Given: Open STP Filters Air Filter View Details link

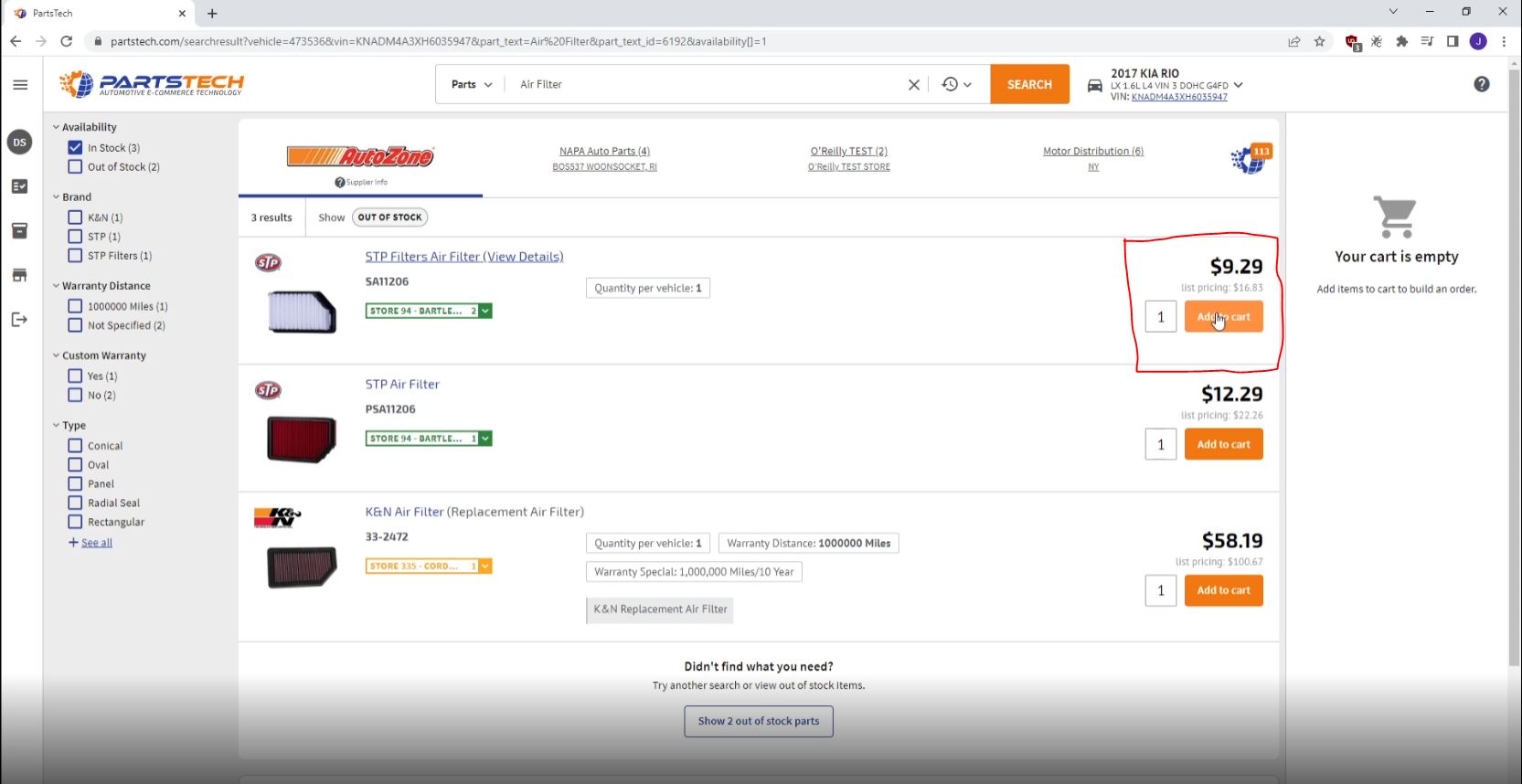Looking at the screenshot, I should [464, 257].
